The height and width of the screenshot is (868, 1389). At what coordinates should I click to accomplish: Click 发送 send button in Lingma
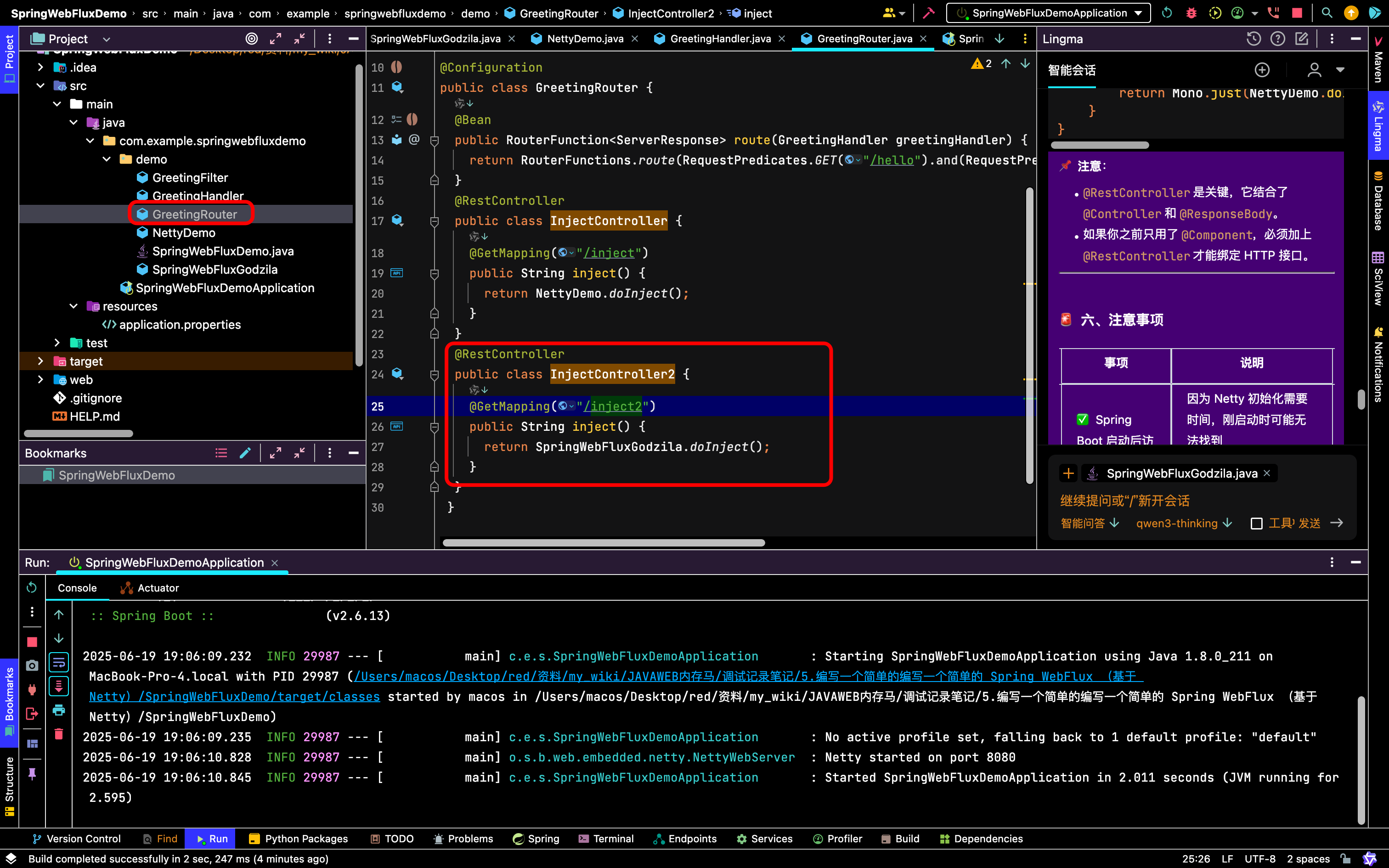[x=1320, y=523]
